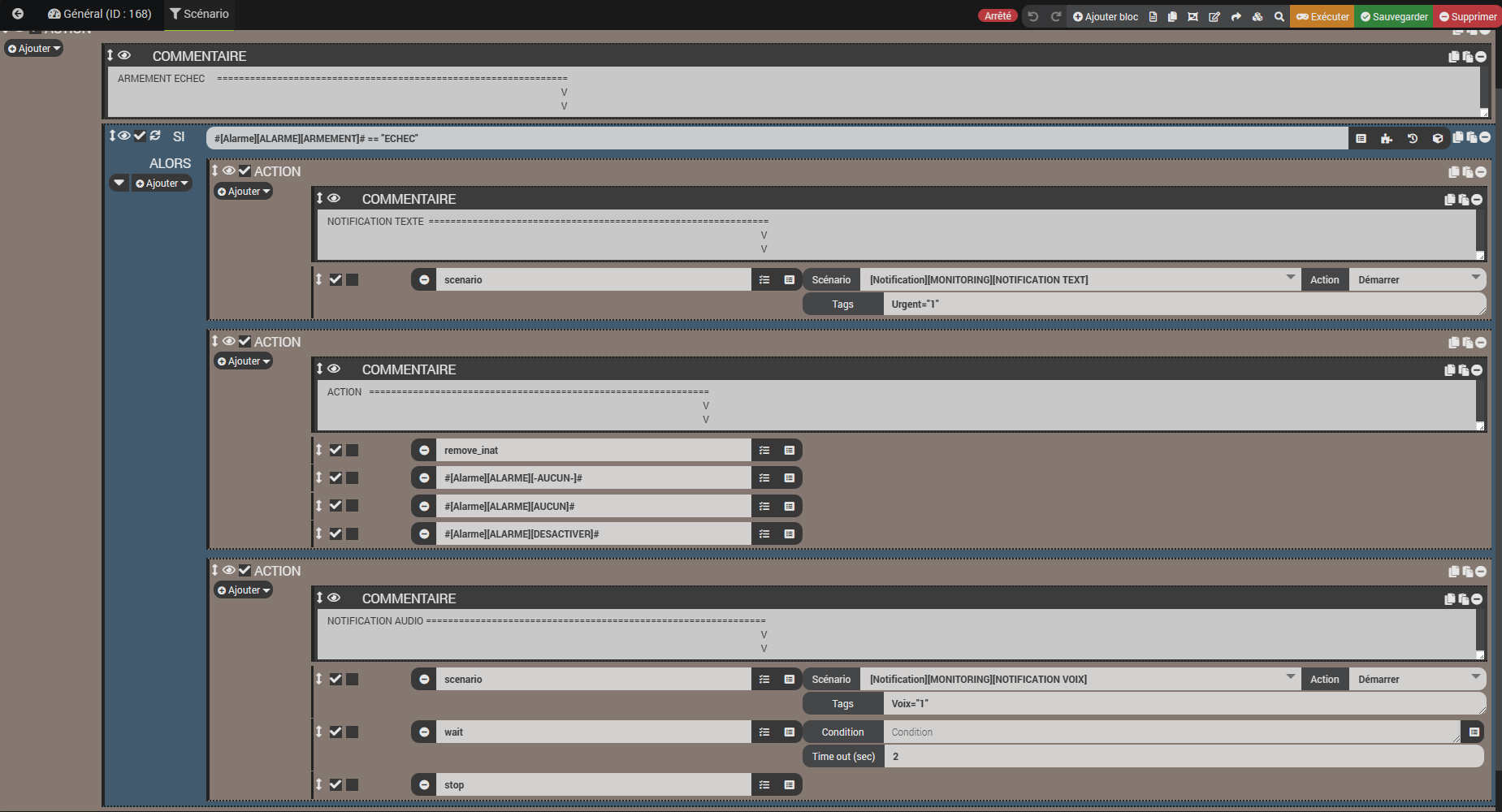Click the history clock icon in SI row
This screenshot has height=812, width=1502.
point(1413,139)
